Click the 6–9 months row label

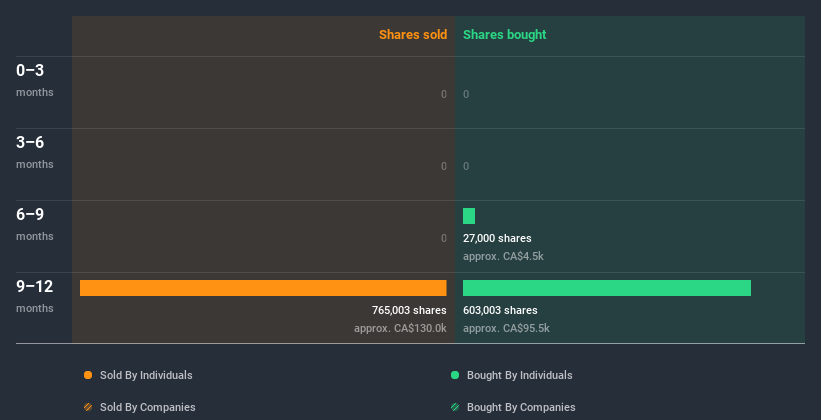click(35, 224)
